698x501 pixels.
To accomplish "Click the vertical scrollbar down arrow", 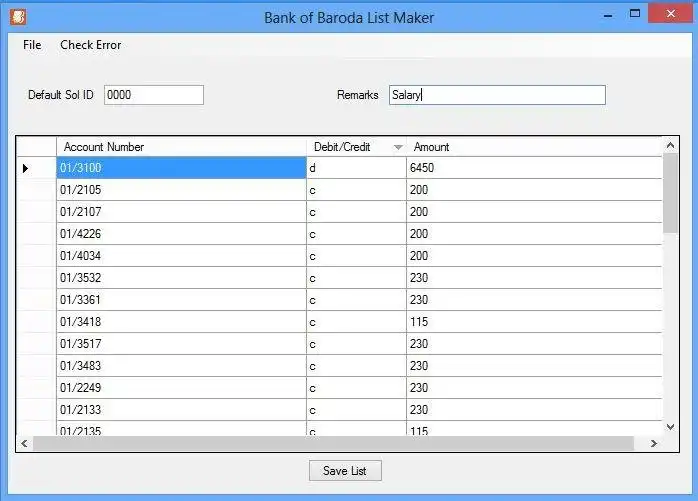I will point(670,427).
